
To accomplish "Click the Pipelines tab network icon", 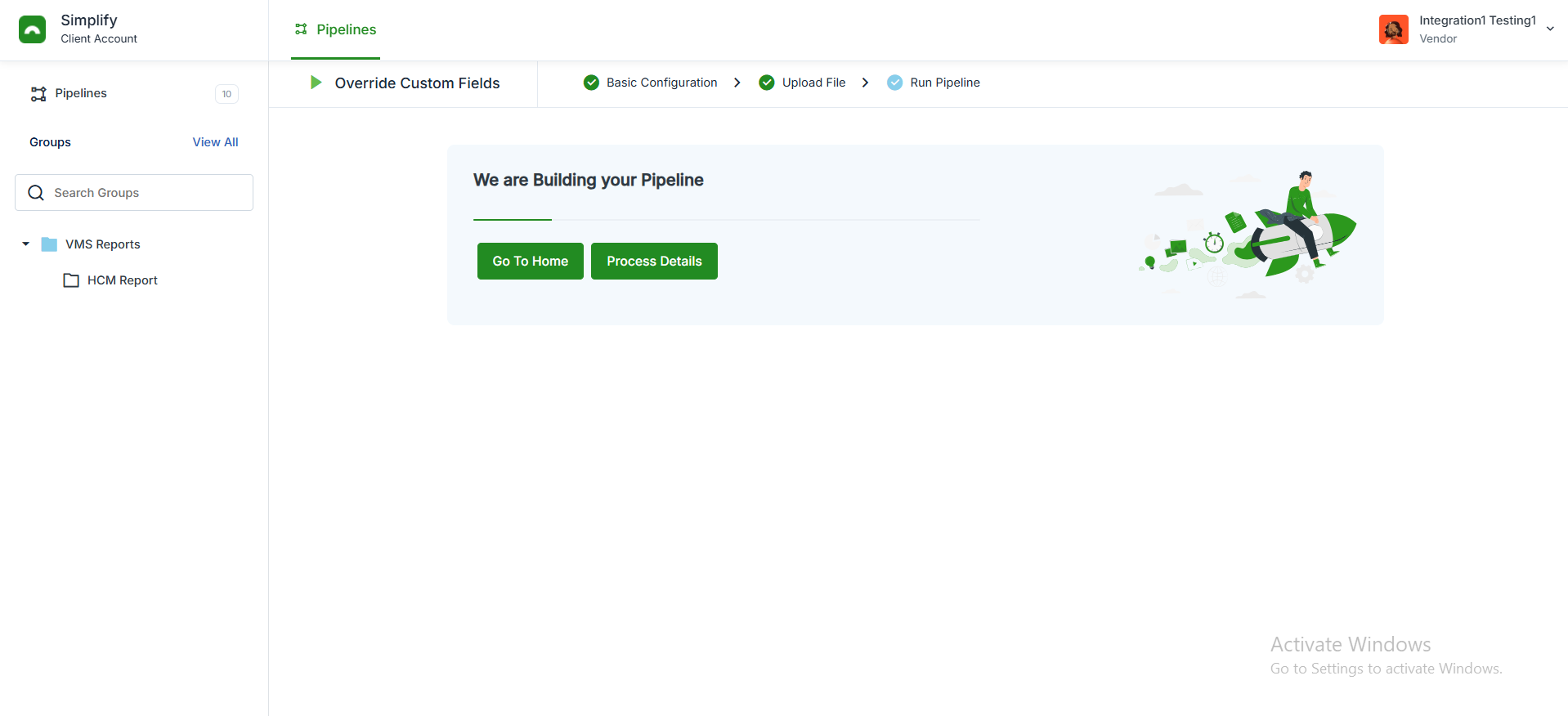I will tap(301, 29).
